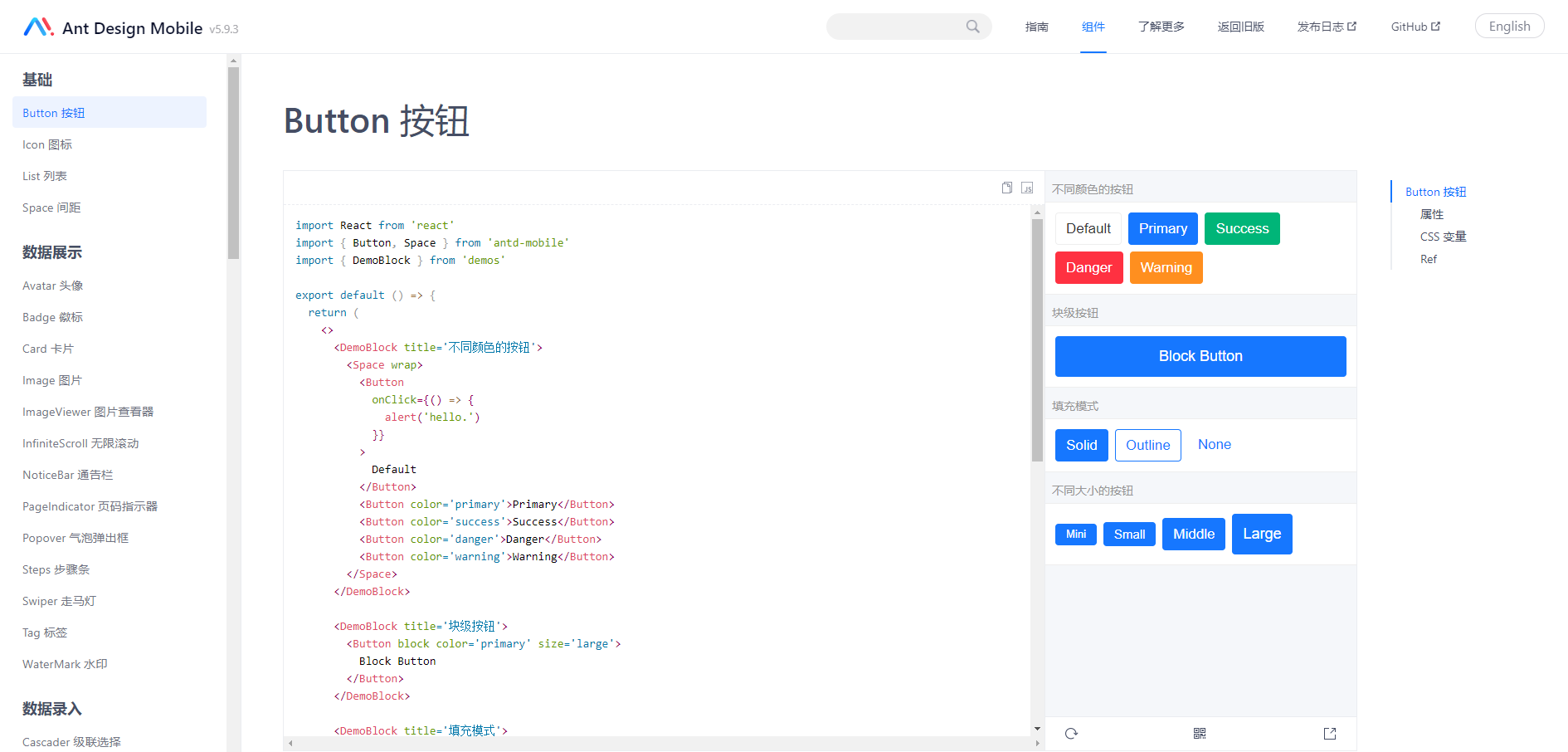Click the Primary blue button

click(x=1163, y=229)
